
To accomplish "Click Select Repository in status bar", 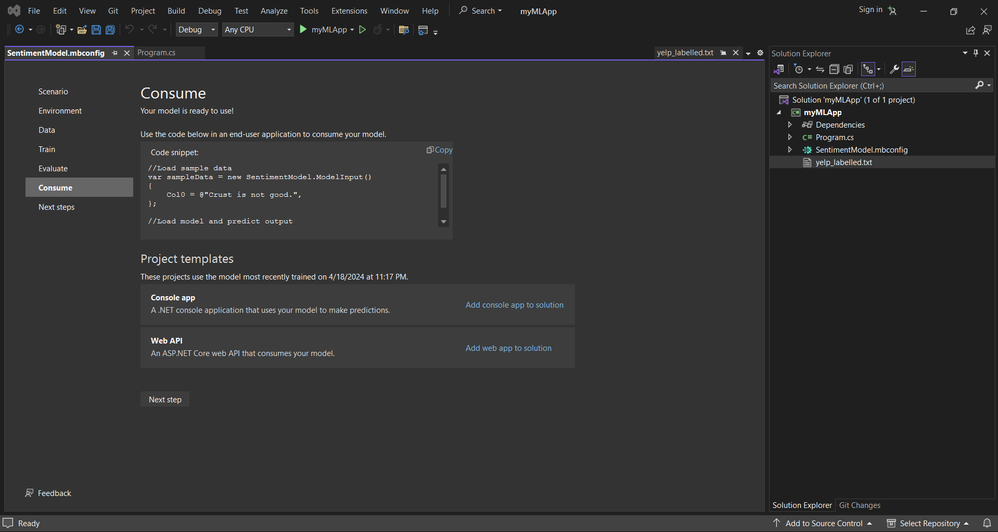I will (929, 523).
